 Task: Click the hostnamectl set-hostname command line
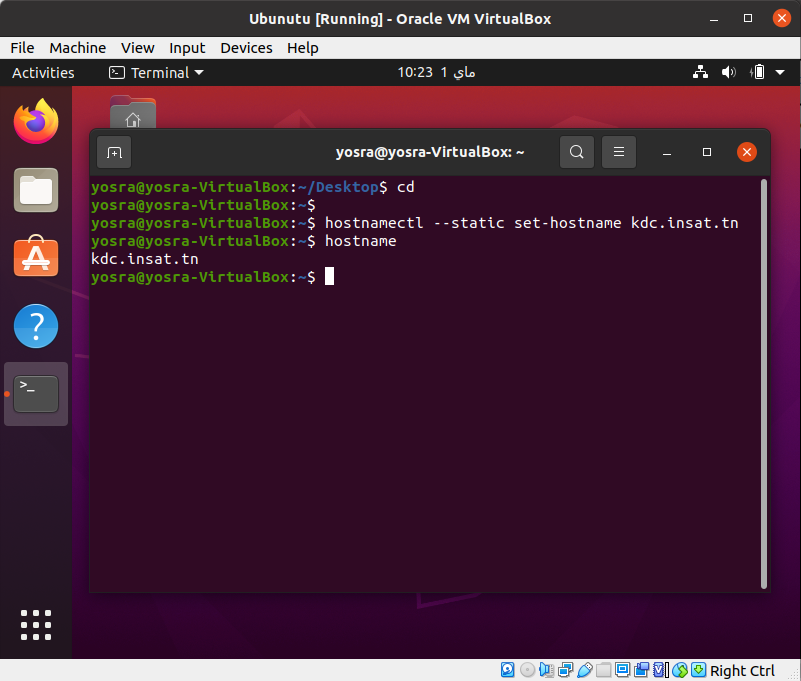coord(414,223)
